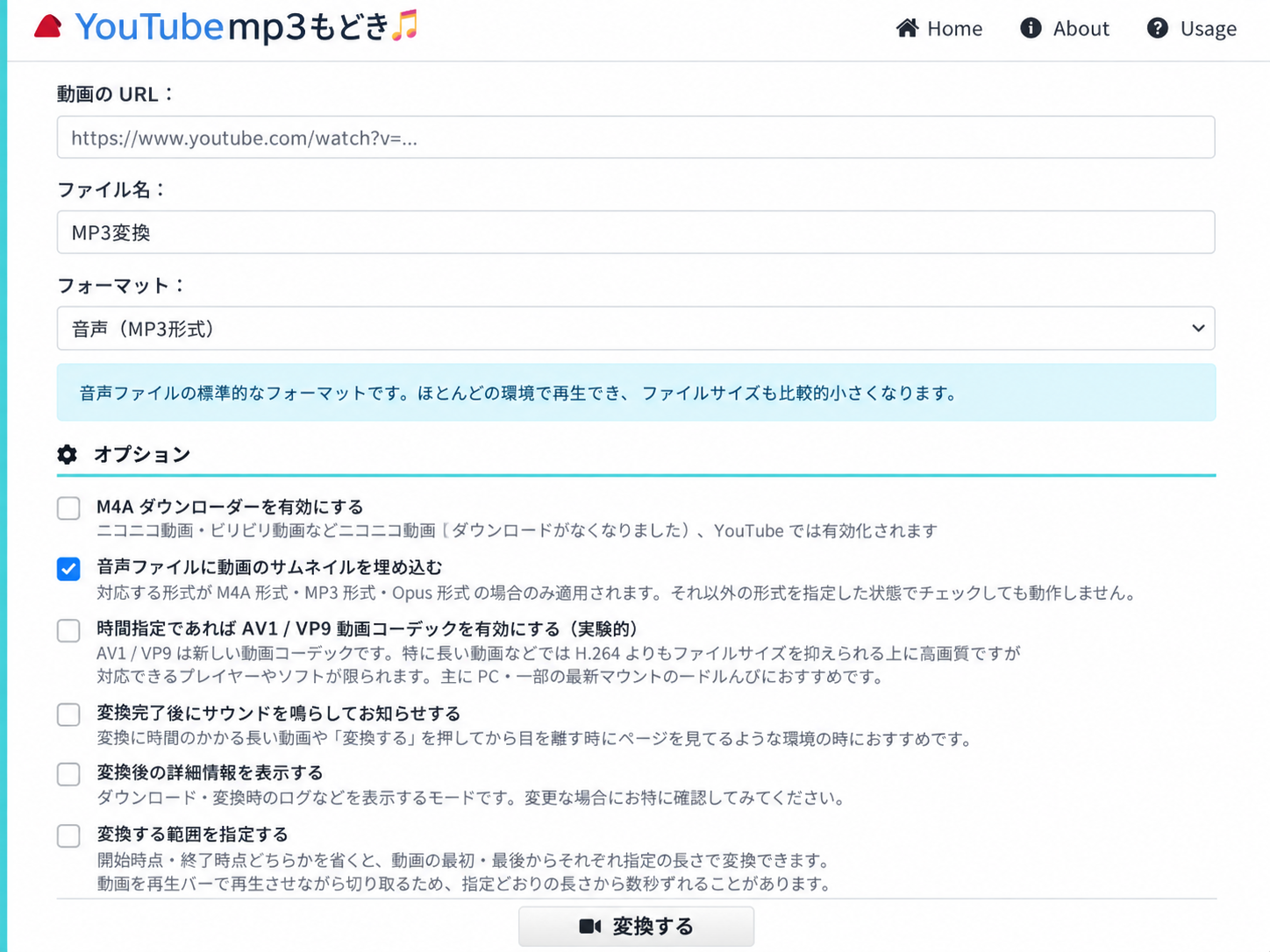Click the music note icon in title

click(x=404, y=25)
